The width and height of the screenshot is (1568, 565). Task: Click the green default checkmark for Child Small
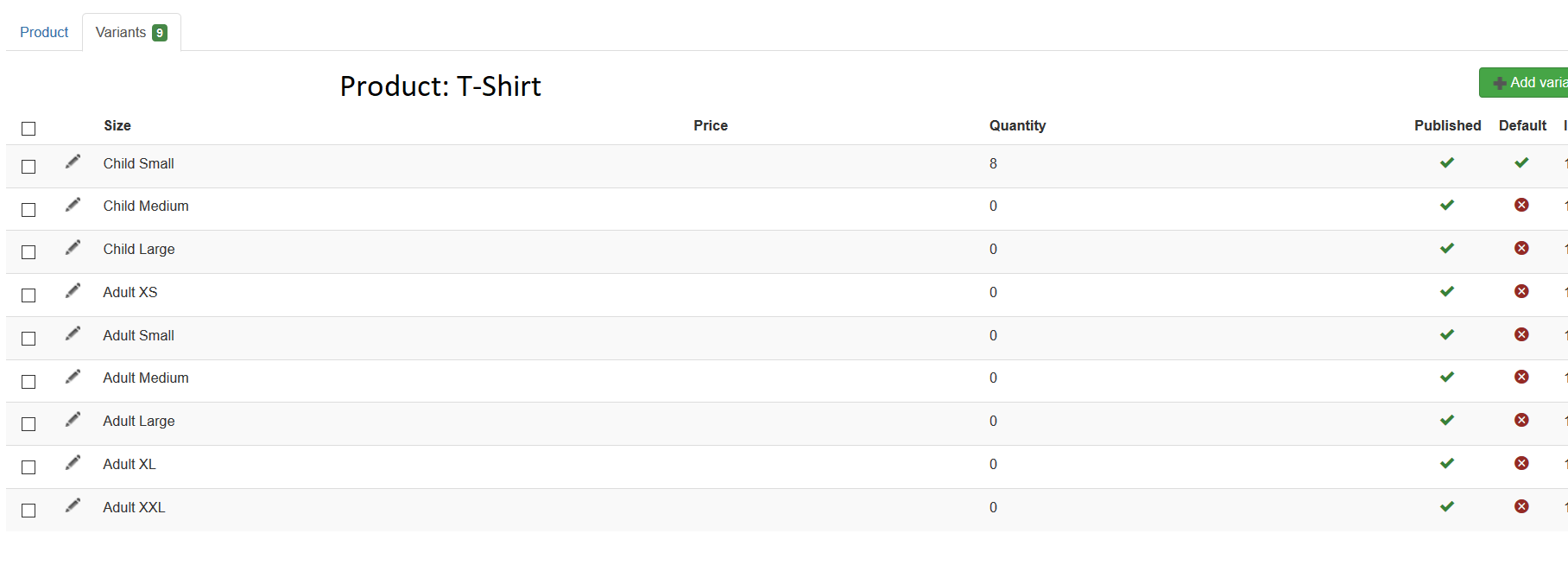pyautogui.click(x=1521, y=162)
